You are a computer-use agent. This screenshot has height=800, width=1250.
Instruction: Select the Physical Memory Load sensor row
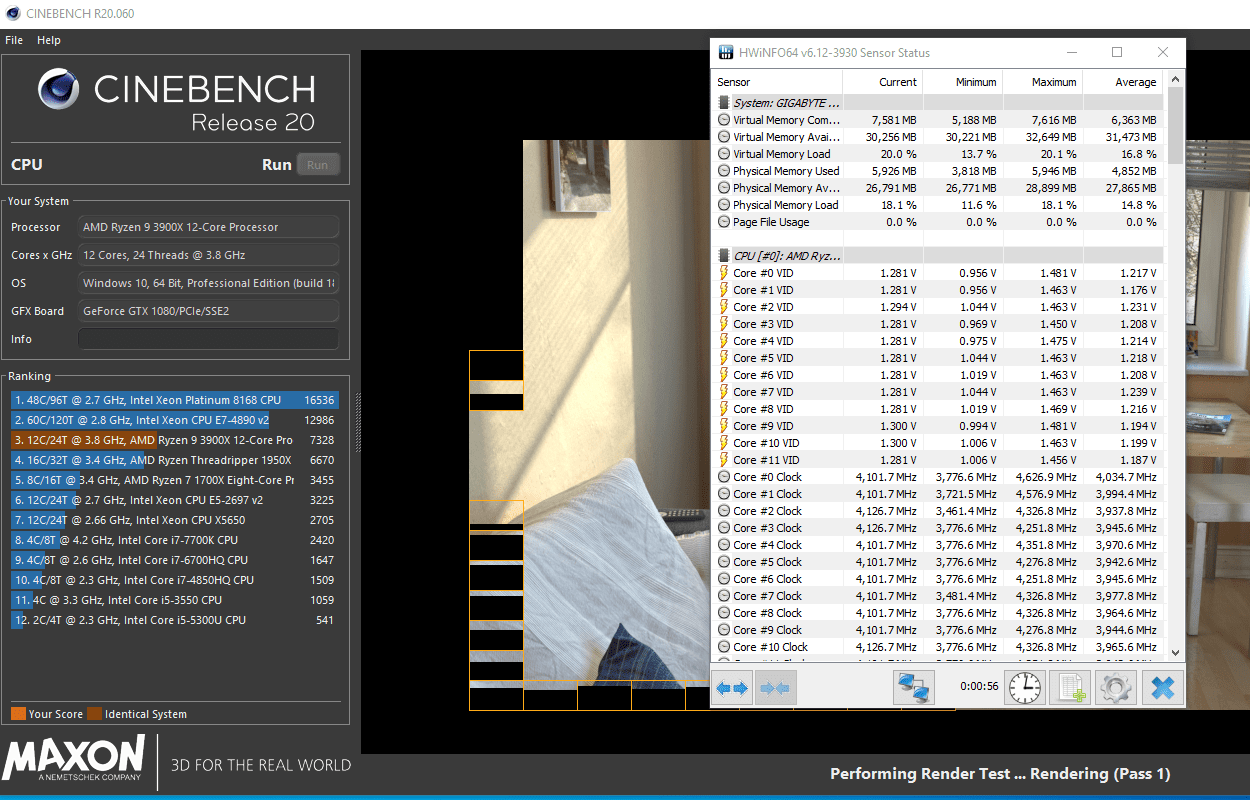(938, 205)
